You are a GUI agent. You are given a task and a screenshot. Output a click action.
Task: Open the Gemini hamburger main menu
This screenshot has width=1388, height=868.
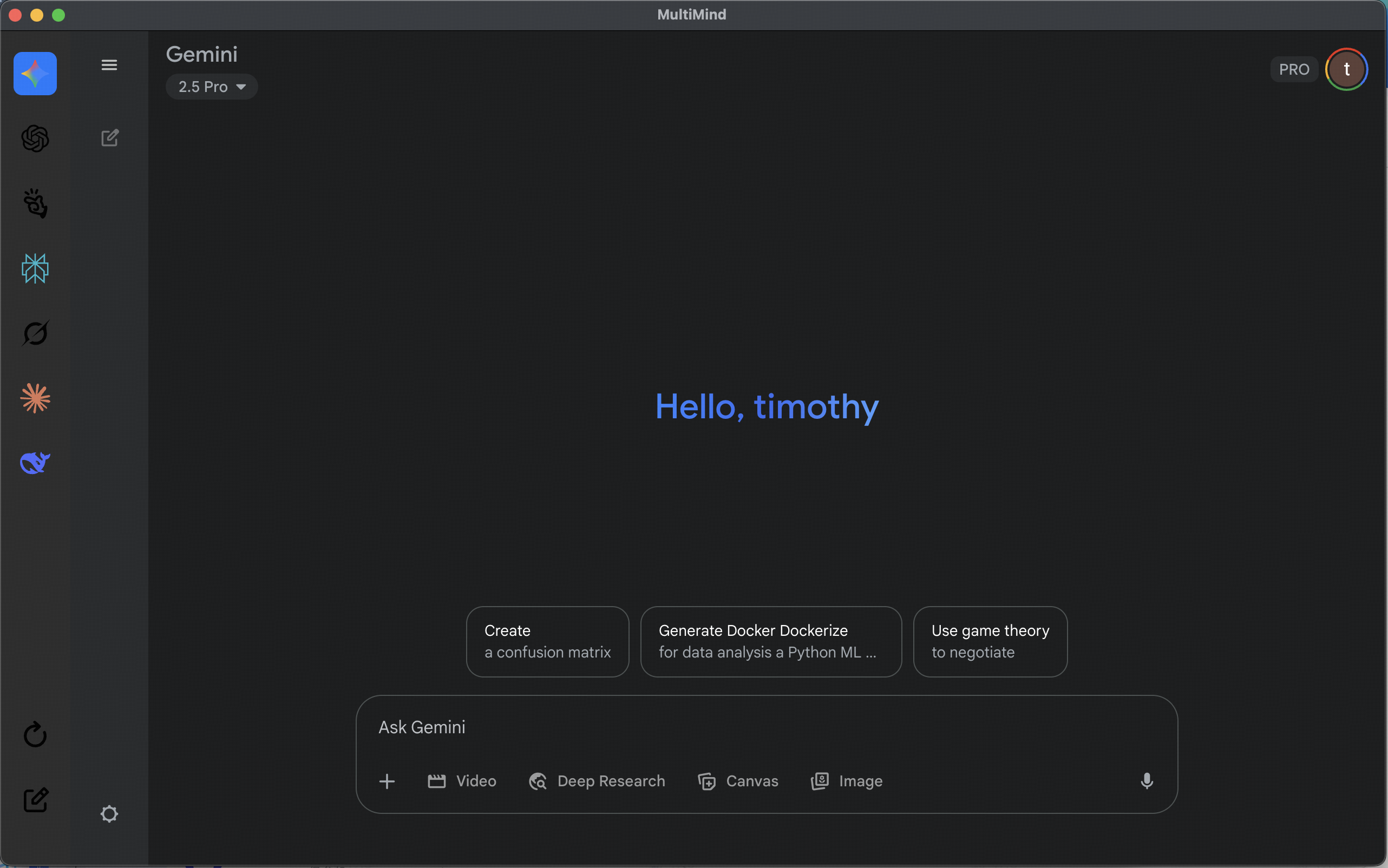109,65
